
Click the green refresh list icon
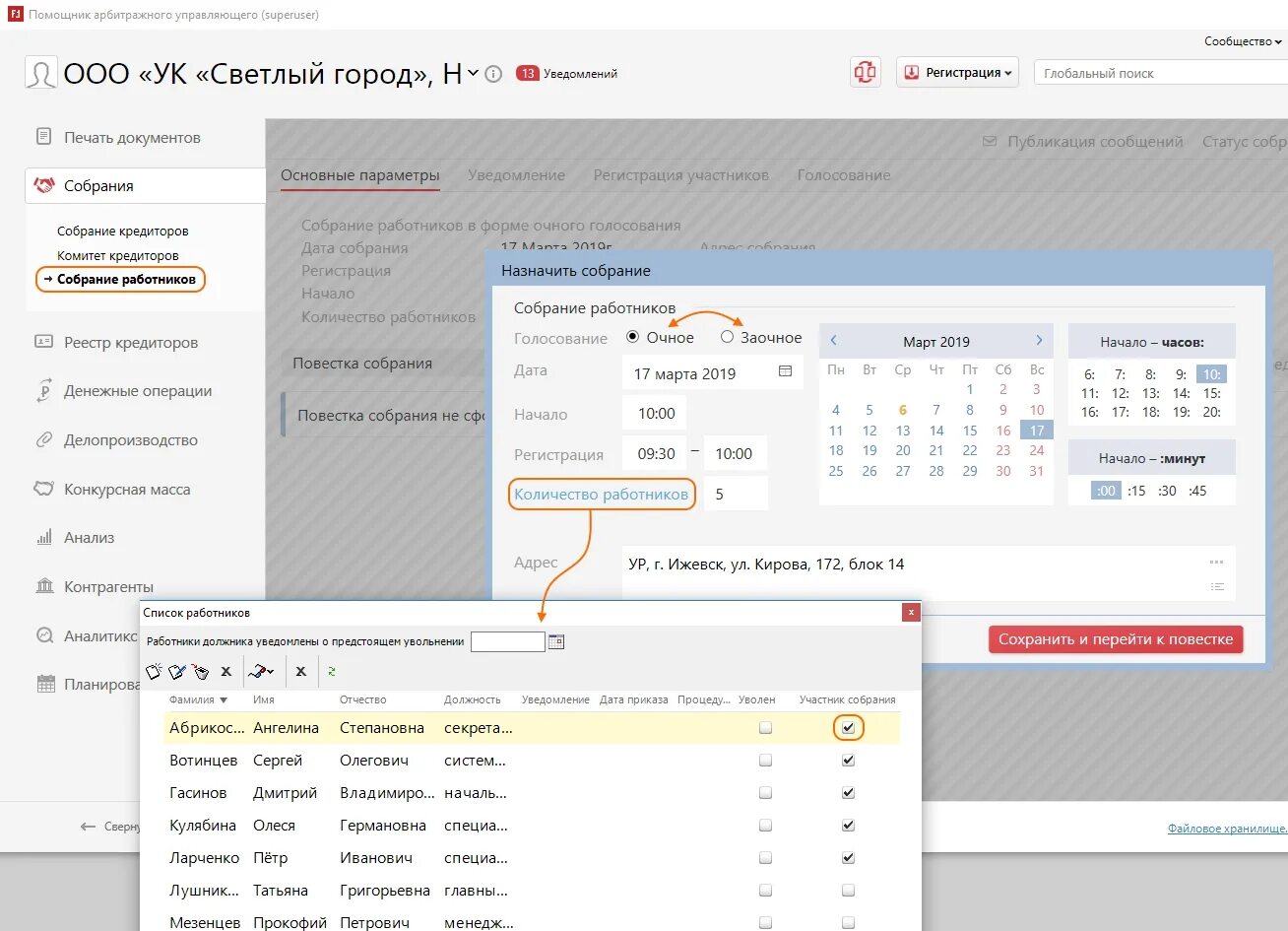click(x=332, y=671)
